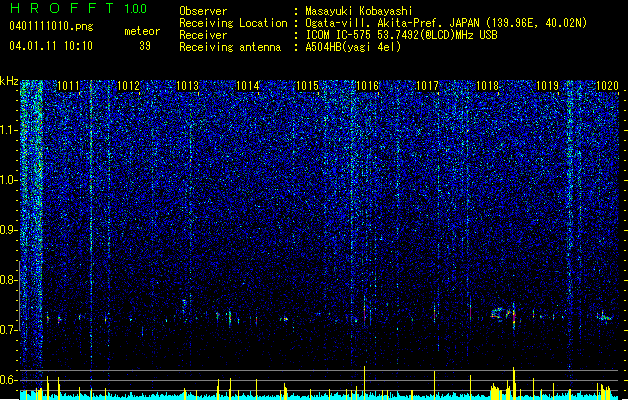Click the 1018 time marker
This screenshot has height=400, width=629.
[x=487, y=86]
